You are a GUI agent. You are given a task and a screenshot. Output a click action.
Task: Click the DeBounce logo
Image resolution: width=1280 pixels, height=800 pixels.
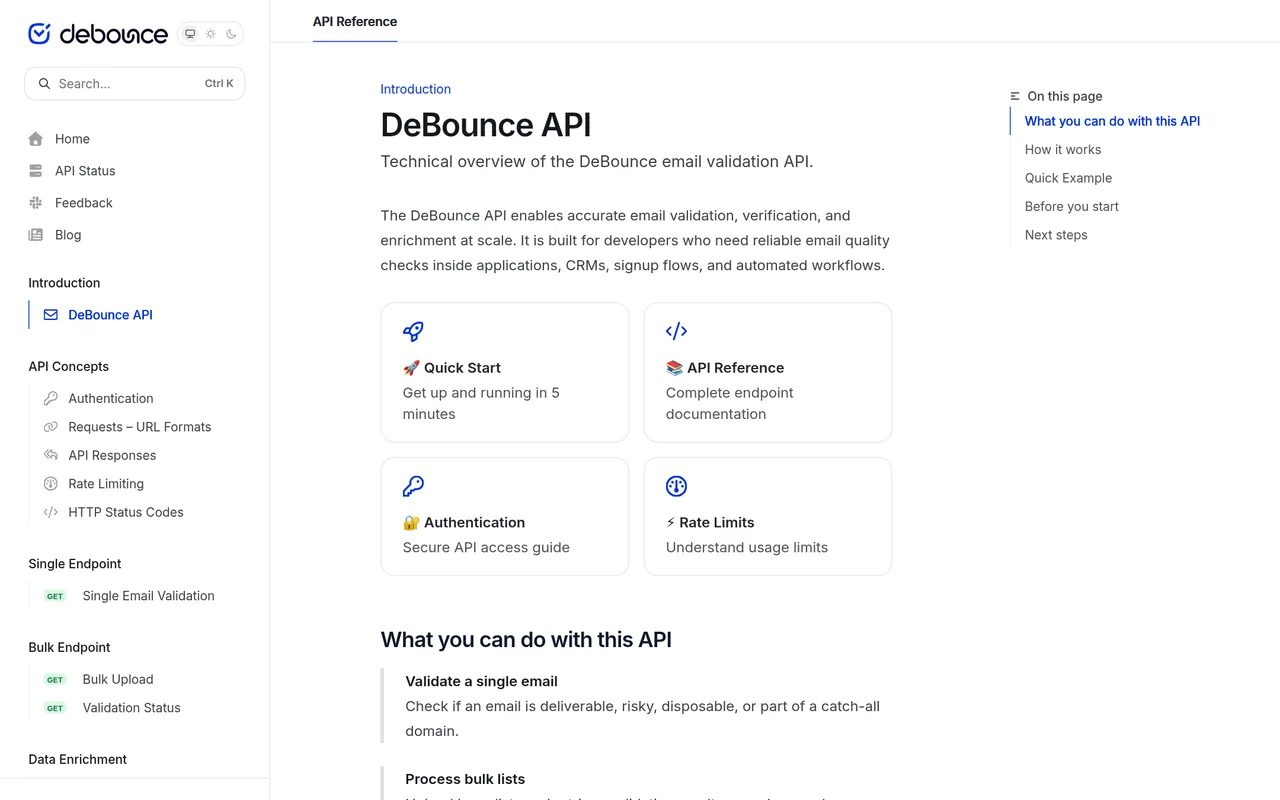[98, 34]
